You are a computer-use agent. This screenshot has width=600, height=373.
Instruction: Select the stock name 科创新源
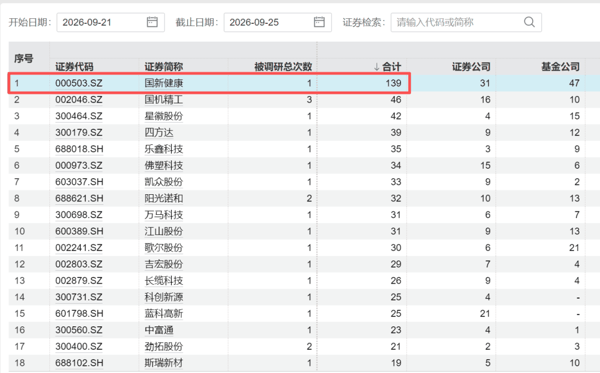point(163,297)
